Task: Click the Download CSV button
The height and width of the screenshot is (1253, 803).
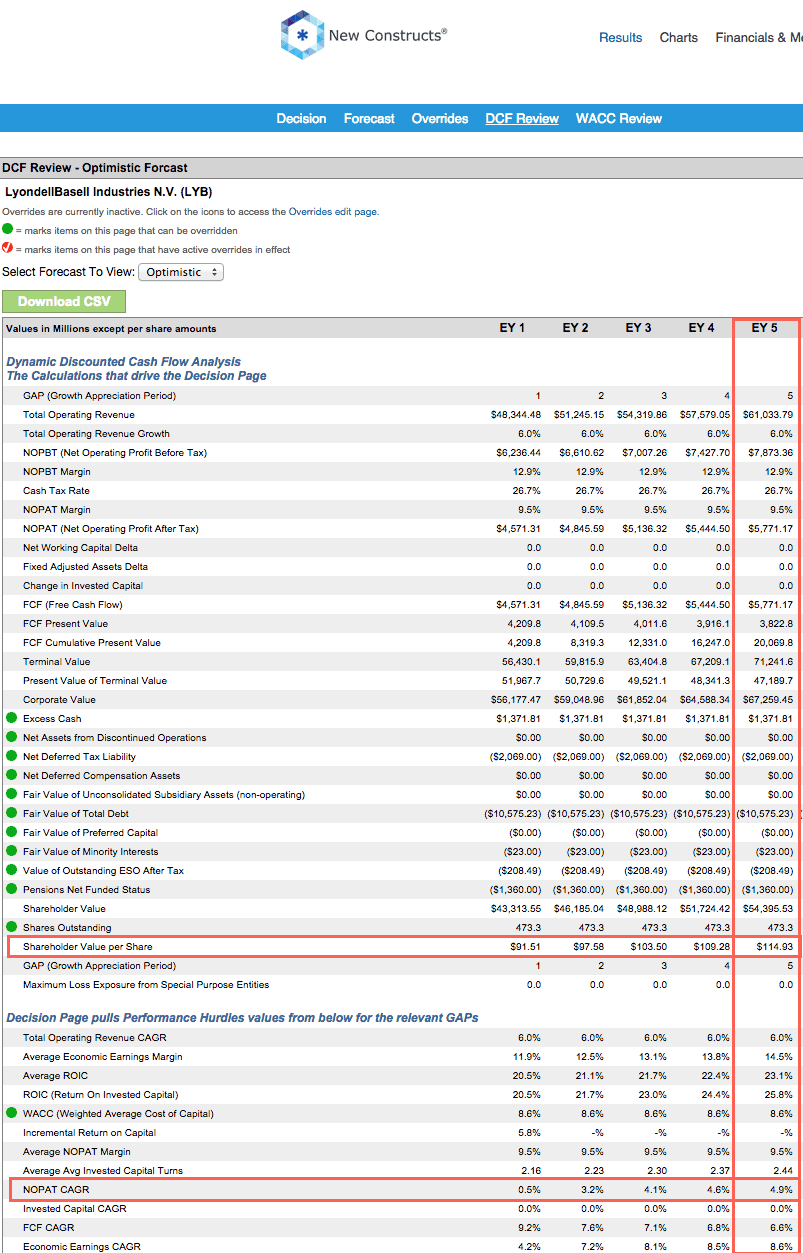Action: coord(63,301)
